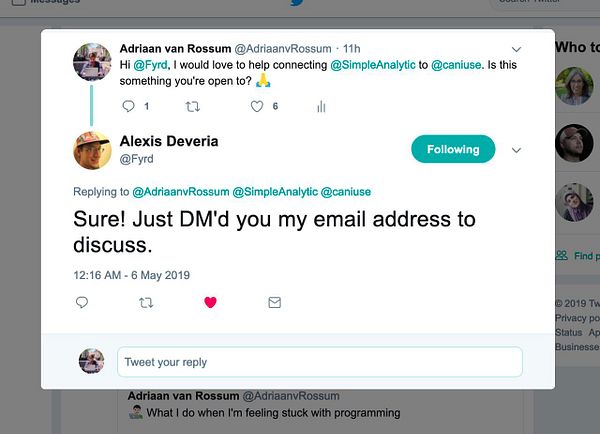600x434 pixels.
Task: Retweet Alexis Deveria's reply
Action: [146, 303]
